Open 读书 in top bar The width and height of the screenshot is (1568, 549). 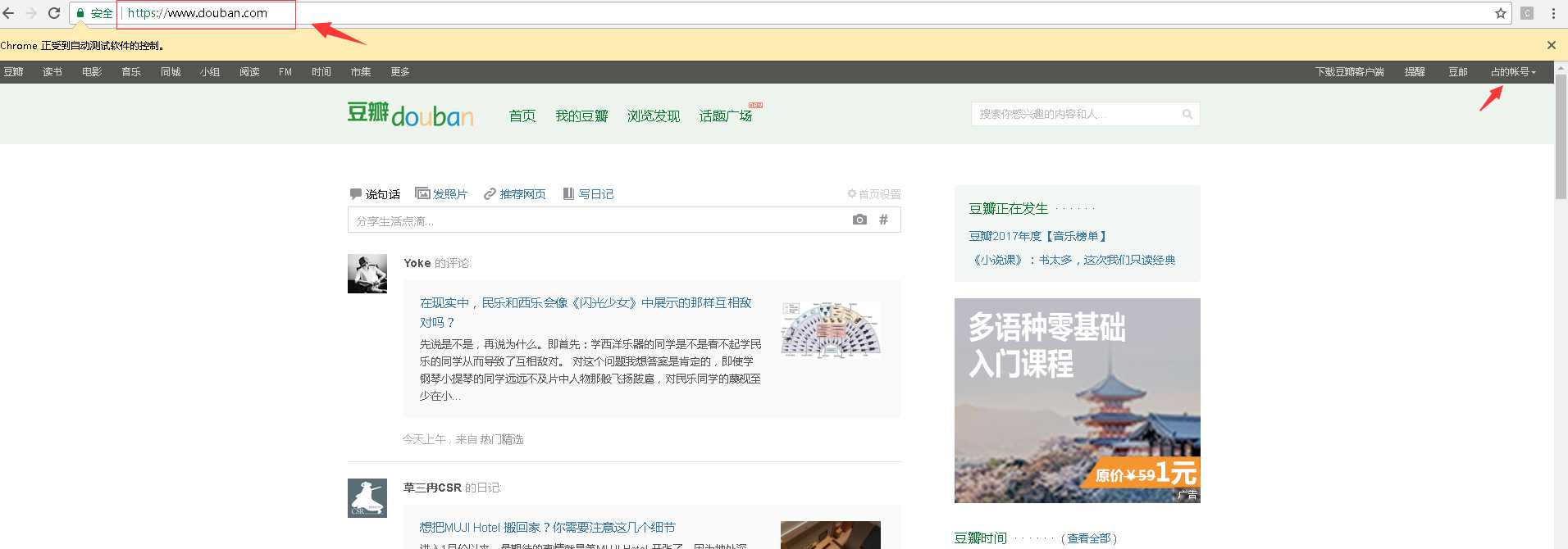[52, 72]
